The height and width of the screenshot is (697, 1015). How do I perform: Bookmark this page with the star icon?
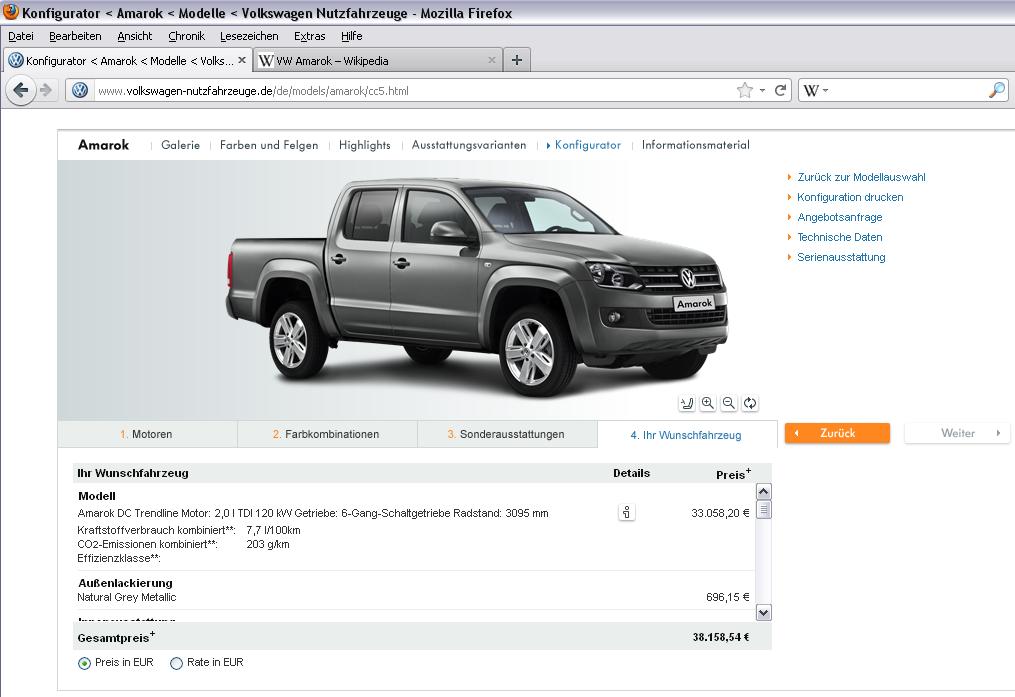coord(744,90)
